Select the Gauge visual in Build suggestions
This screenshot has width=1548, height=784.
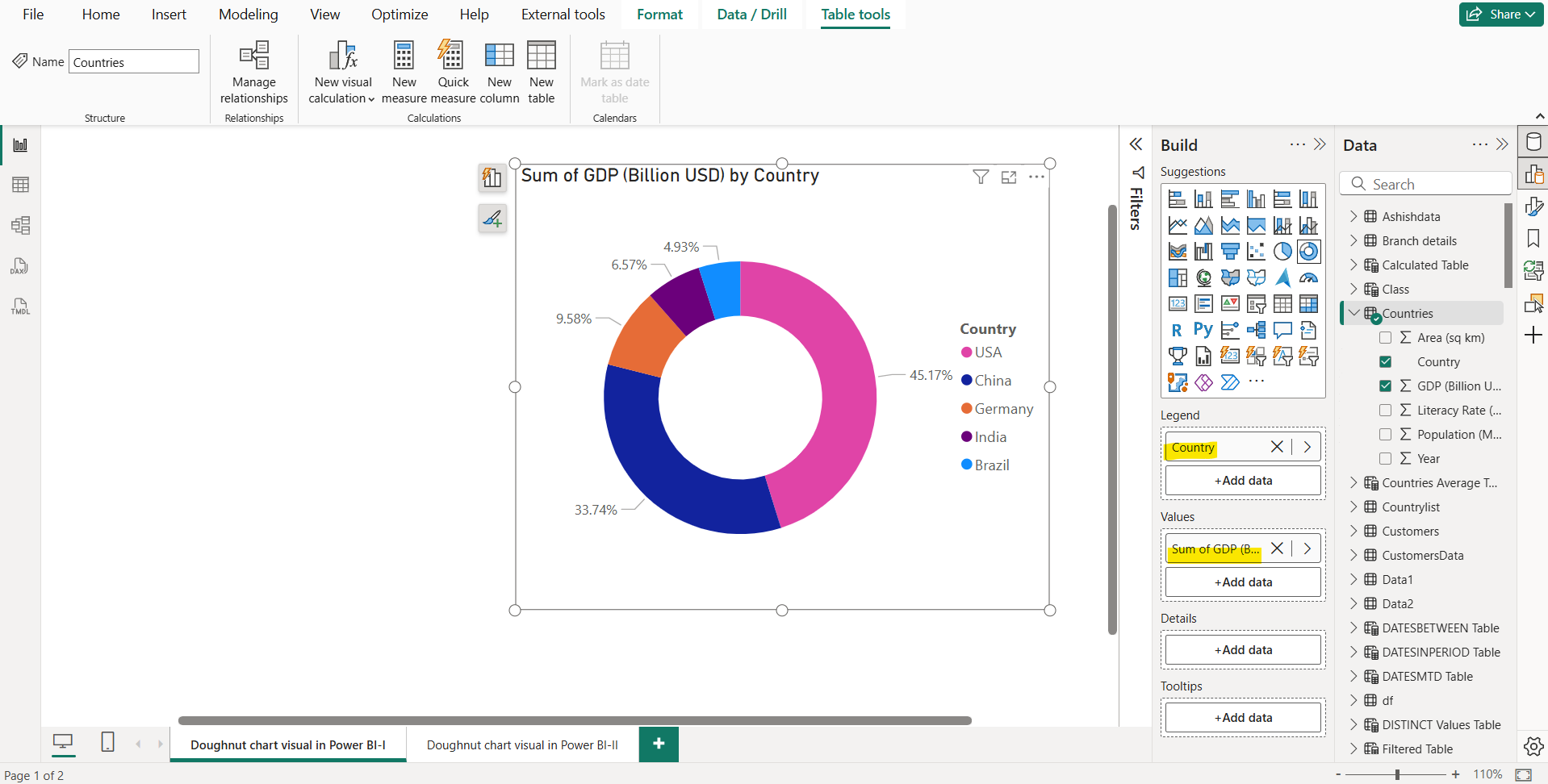pos(1309,277)
